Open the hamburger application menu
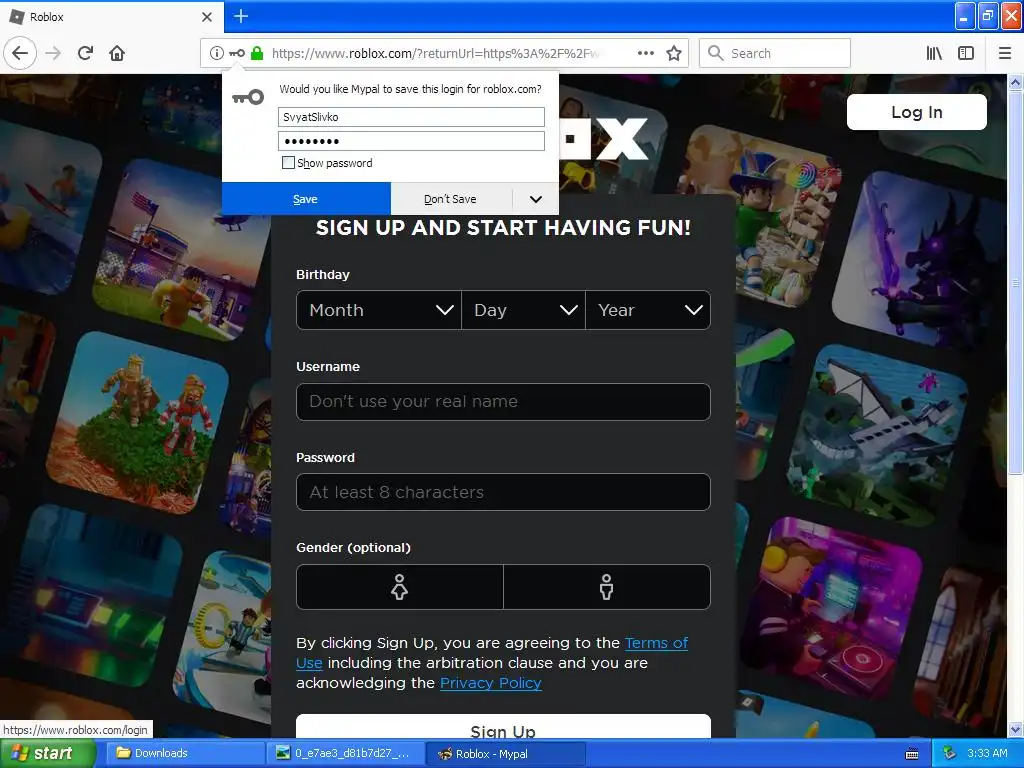This screenshot has height=768, width=1024. point(1005,53)
